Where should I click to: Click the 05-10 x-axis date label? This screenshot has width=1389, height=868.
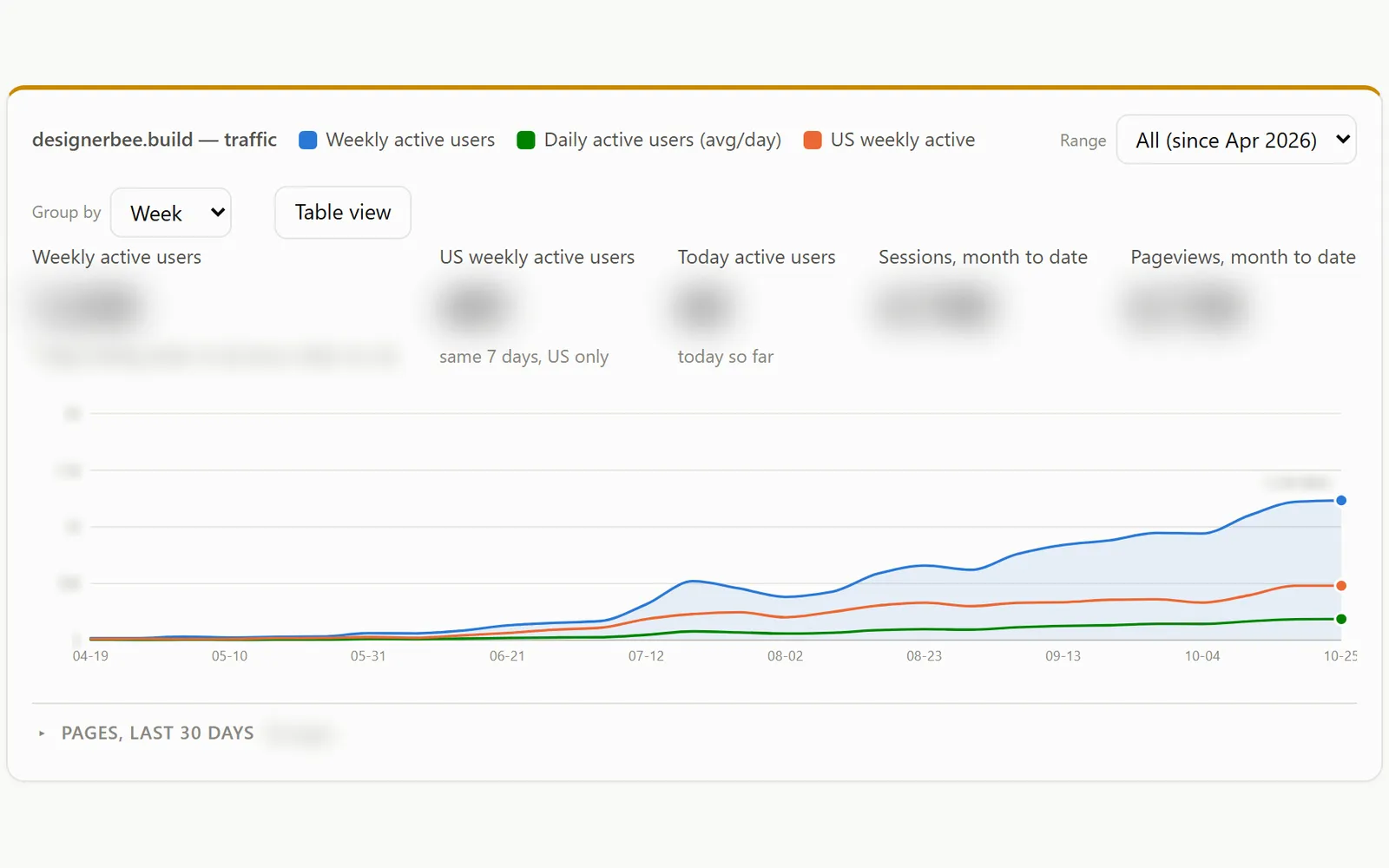(x=229, y=656)
